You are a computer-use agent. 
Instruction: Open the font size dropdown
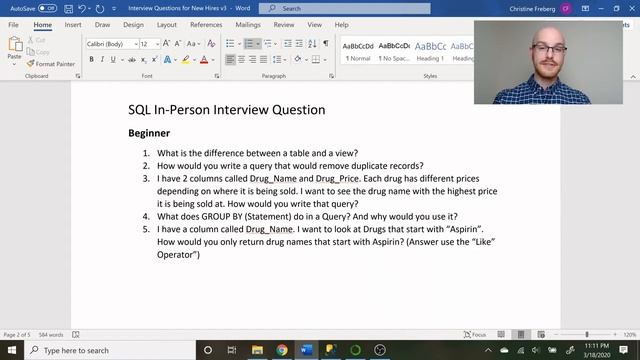(x=157, y=44)
